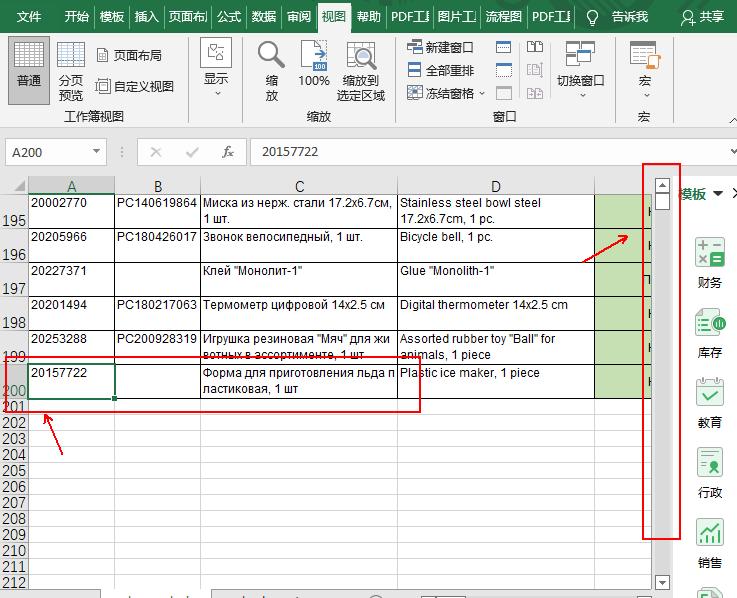Viewport: 737px width, 598px height.
Task: Open the Name Box dropdown arrow
Action: tap(97, 152)
